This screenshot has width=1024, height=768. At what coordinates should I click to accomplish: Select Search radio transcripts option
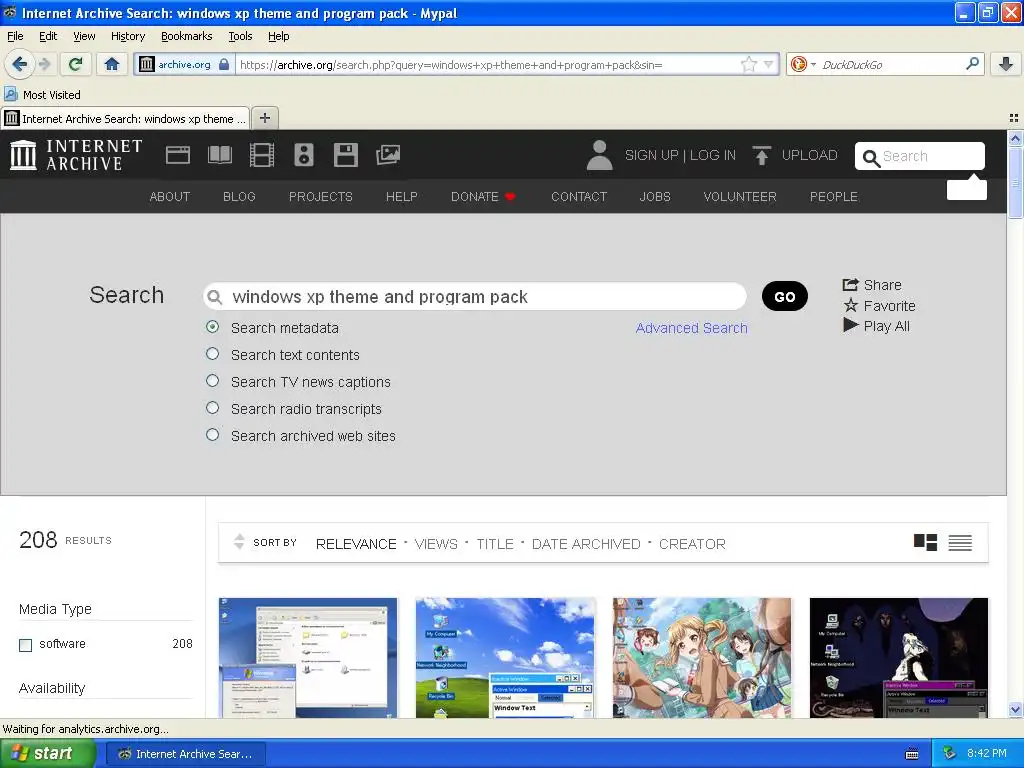pos(212,408)
